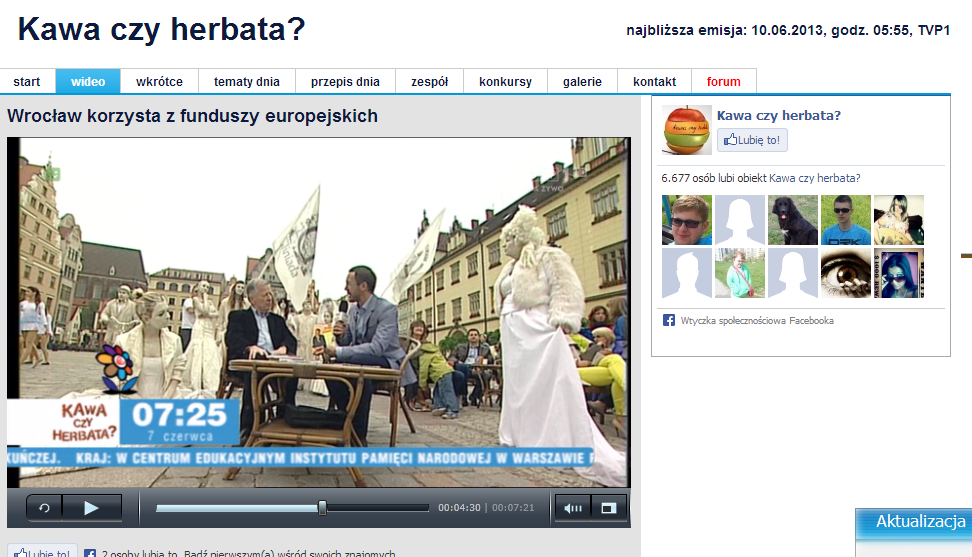The height and width of the screenshot is (557, 972).
Task: Open profile photo of woman top right
Action: 899,220
